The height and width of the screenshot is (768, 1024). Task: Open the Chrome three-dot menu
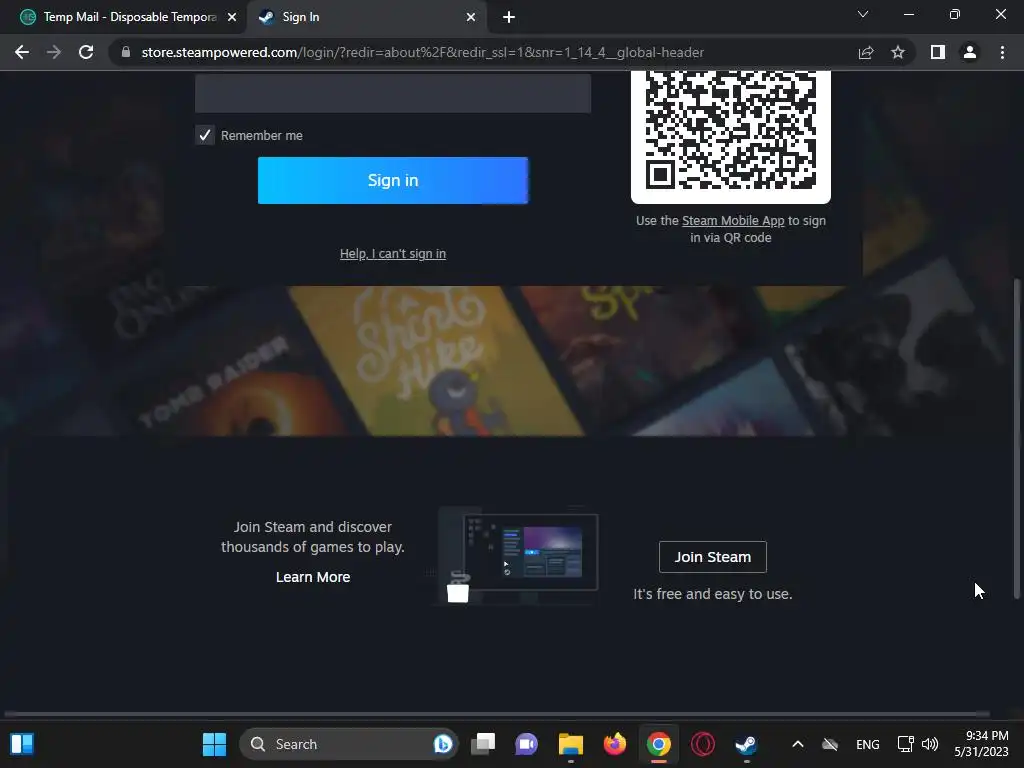pyautogui.click(x=1002, y=52)
